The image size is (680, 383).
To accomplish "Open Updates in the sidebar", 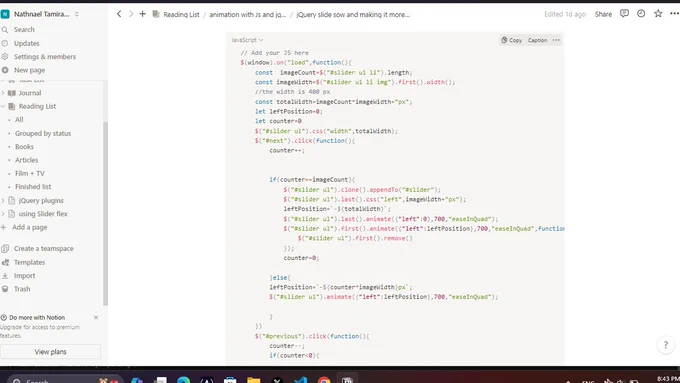I will [x=26, y=43].
